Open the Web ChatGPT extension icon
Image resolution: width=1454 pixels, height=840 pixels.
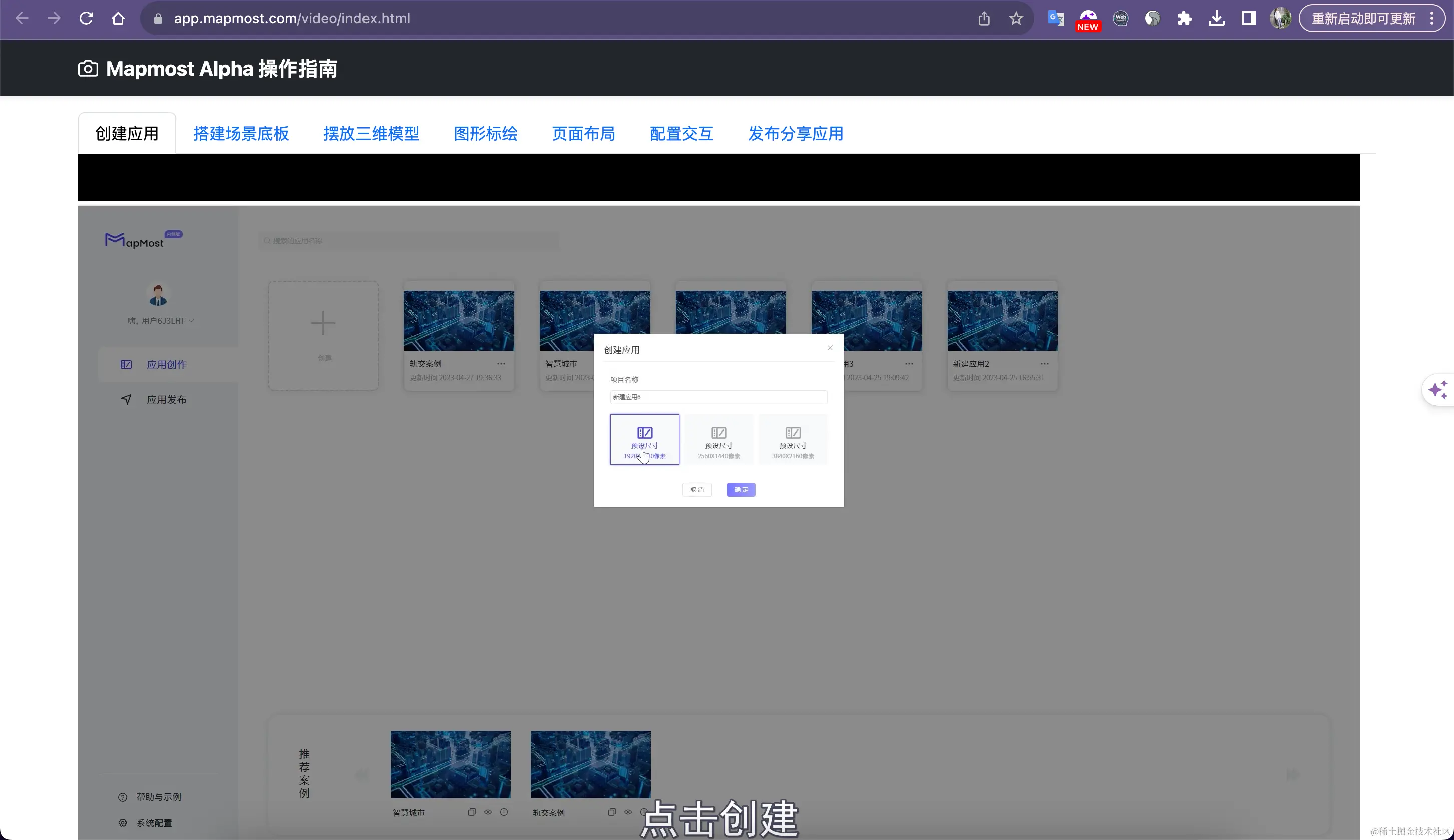1121,19
